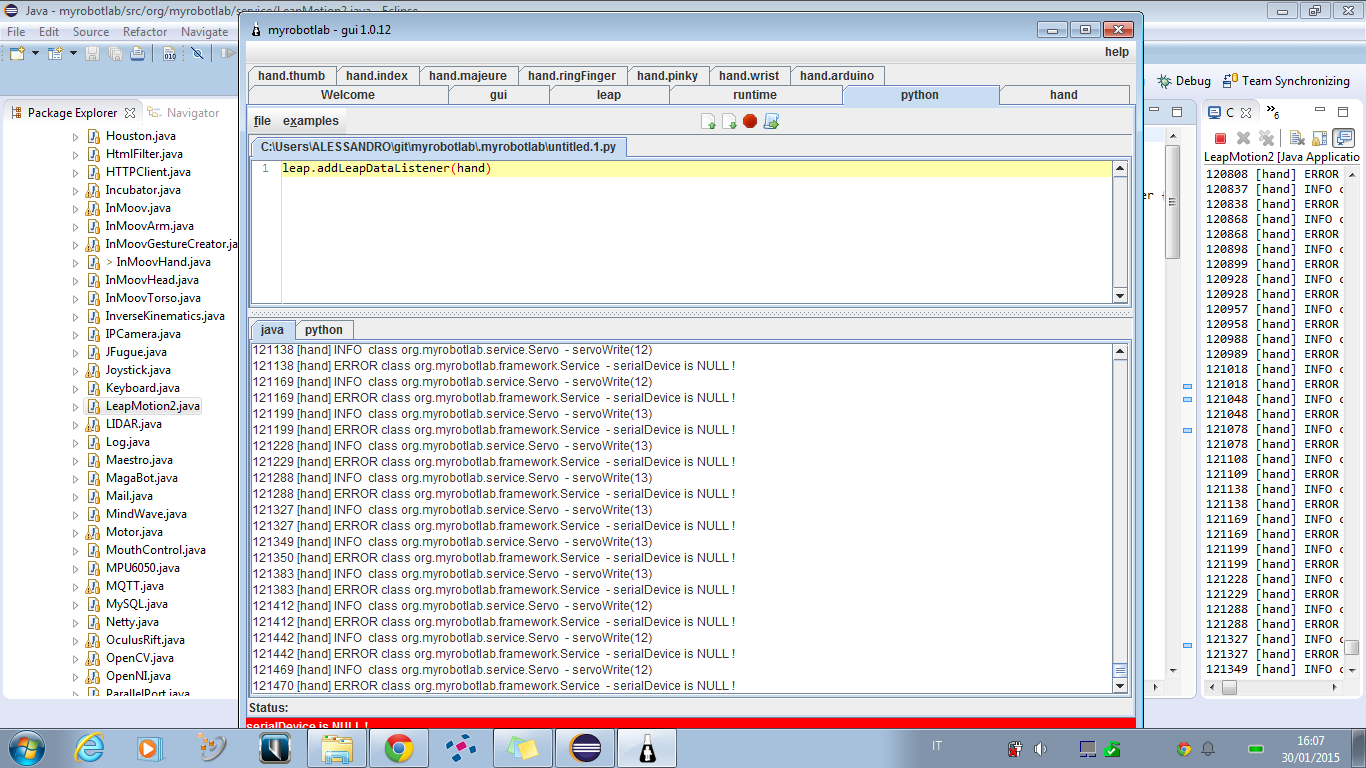Viewport: 1366px width, 768px height.
Task: Open the hand.thumb tab
Action: coord(292,76)
